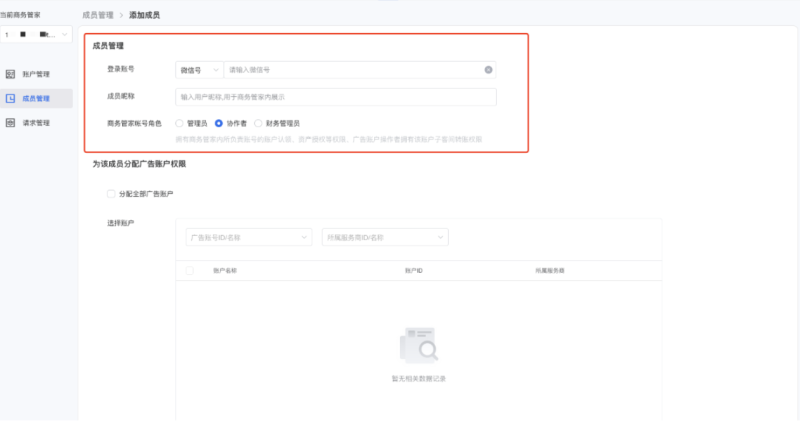Open 账户管理 in the sidebar
This screenshot has height=425, width=800.
(x=36, y=74)
